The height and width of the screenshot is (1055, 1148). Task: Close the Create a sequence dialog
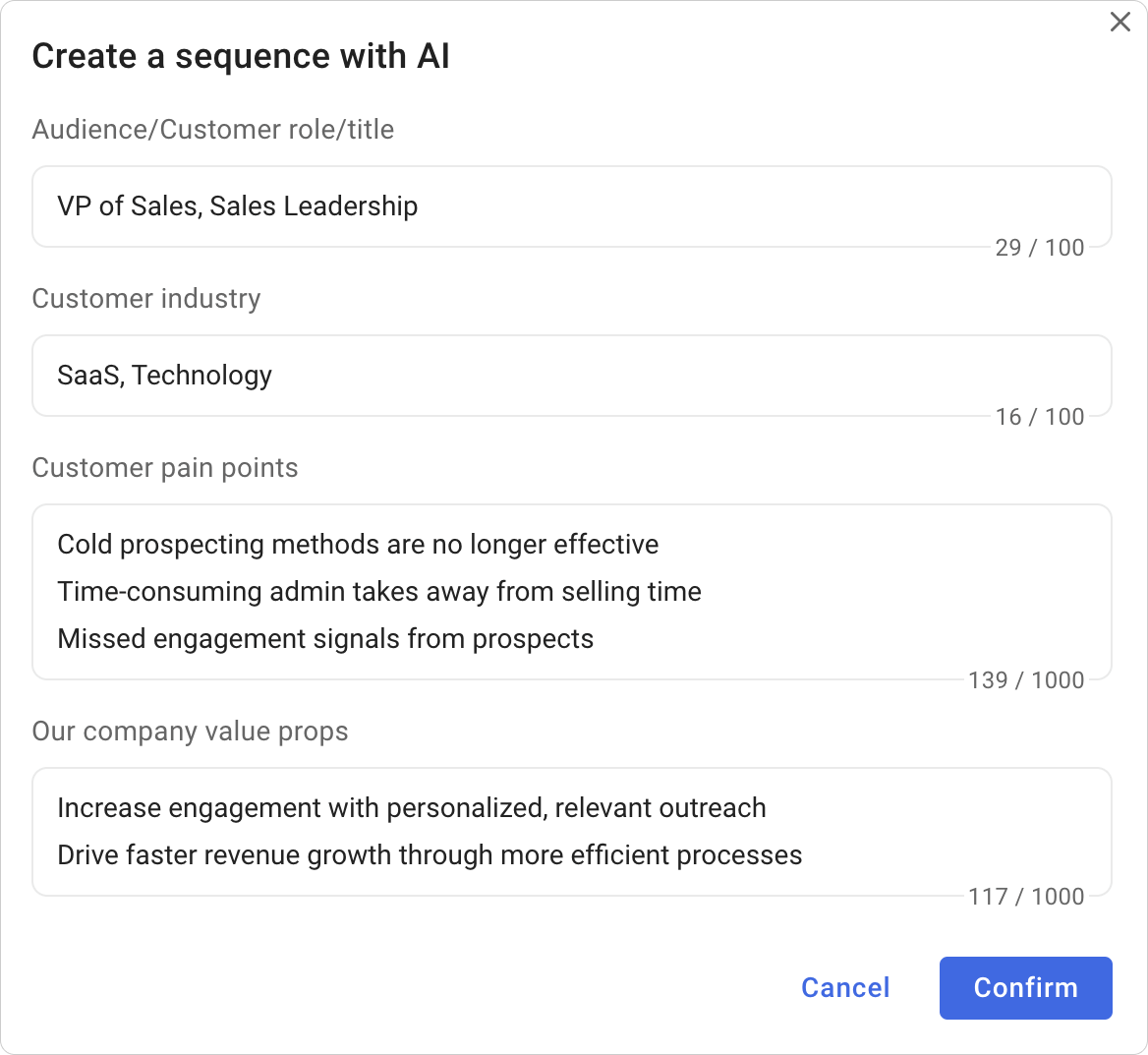(x=1119, y=22)
